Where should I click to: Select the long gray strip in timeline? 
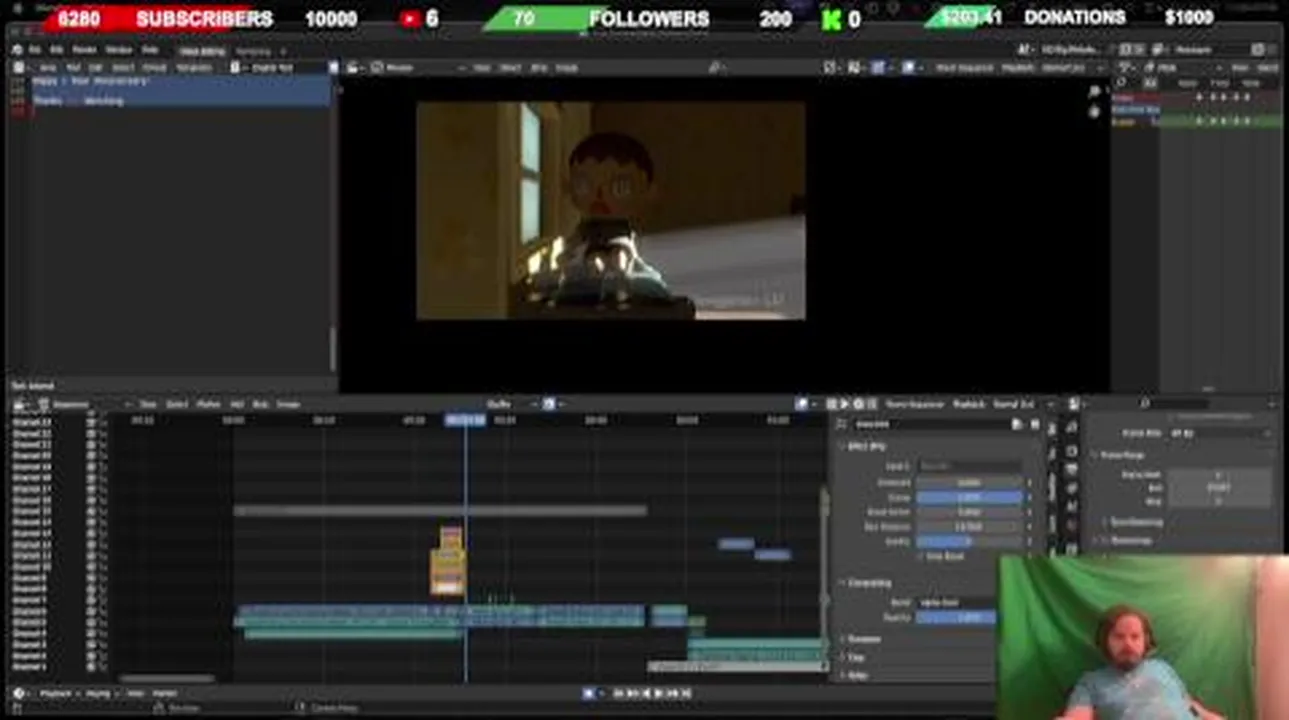[440, 510]
